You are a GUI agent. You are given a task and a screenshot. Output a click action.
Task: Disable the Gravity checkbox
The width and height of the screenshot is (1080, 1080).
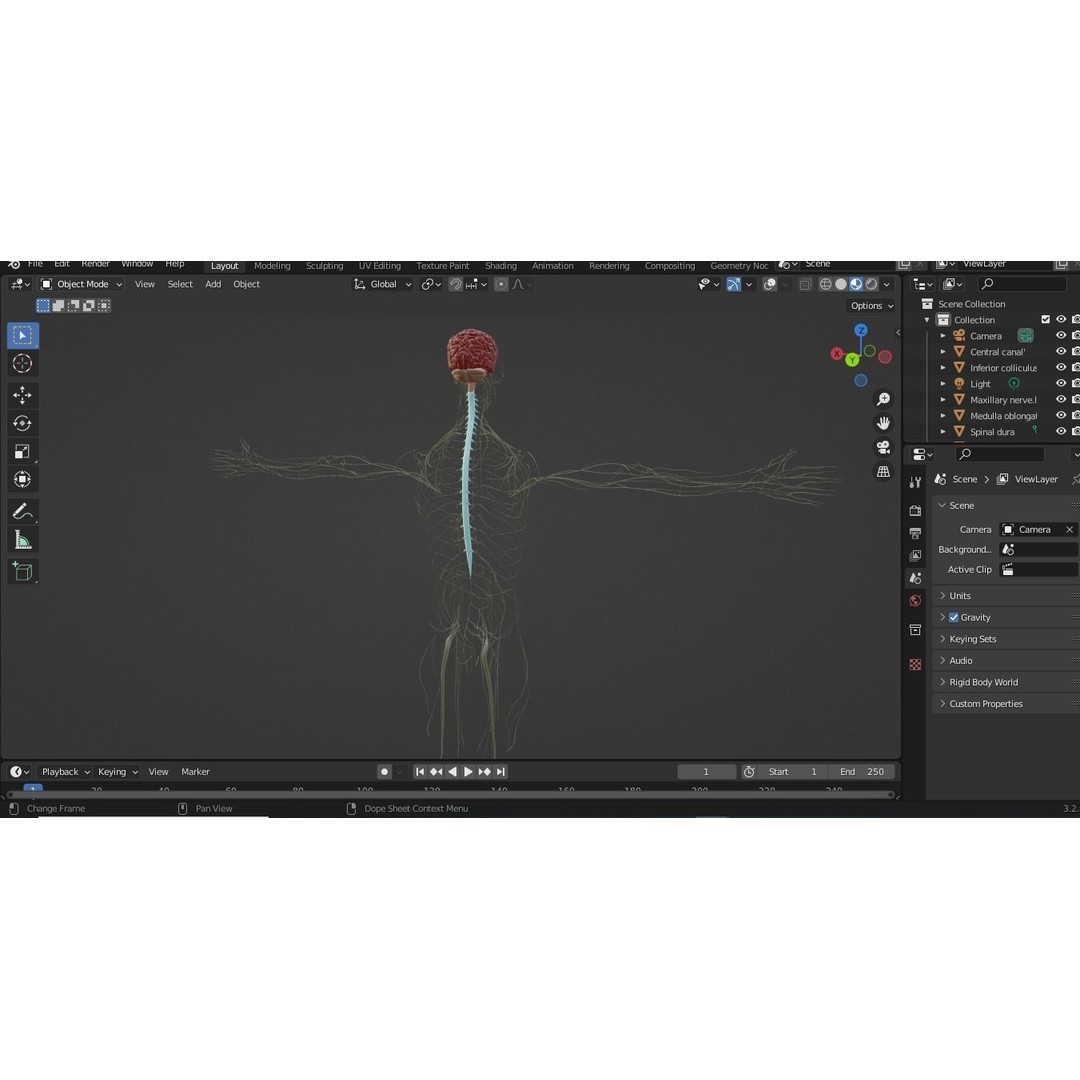pyautogui.click(x=953, y=617)
